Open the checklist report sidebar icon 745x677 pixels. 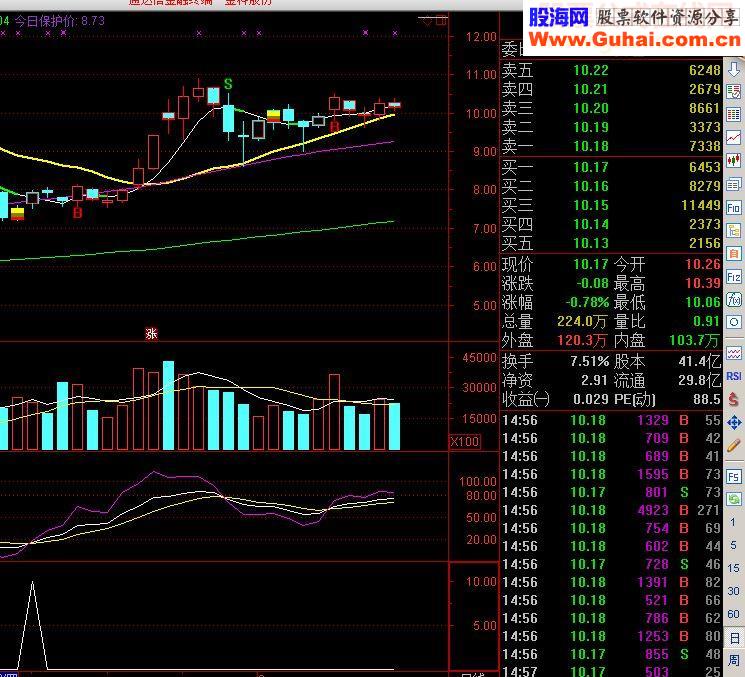pos(734,92)
